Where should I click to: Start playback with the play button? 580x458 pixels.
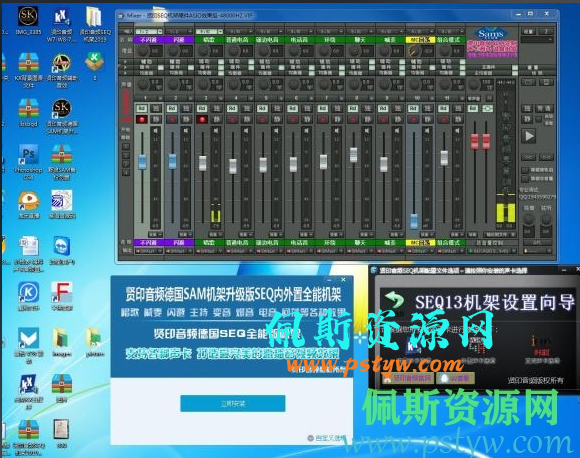tap(530, 136)
